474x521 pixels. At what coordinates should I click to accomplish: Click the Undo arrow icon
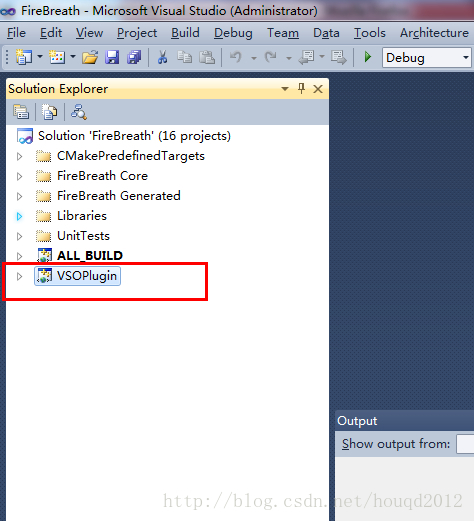236,57
